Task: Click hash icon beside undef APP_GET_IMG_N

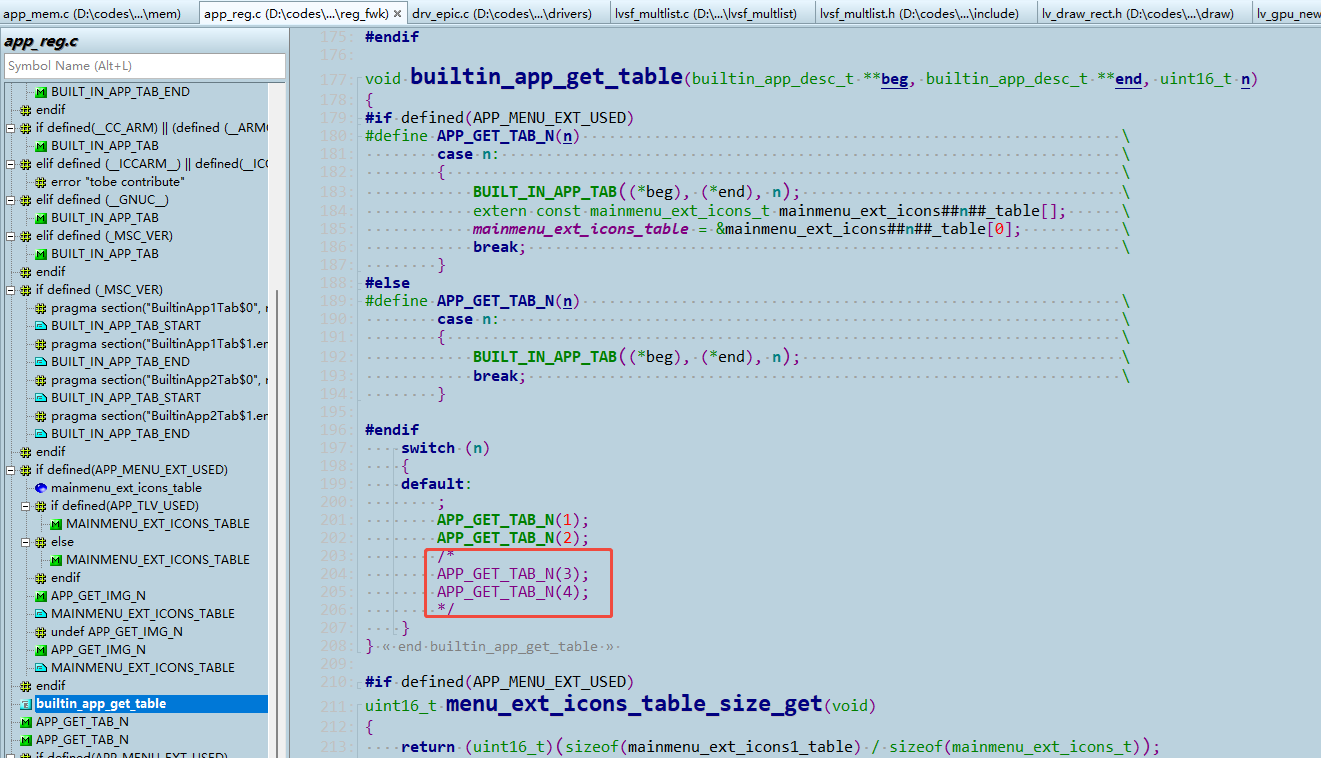Action: coord(41,632)
